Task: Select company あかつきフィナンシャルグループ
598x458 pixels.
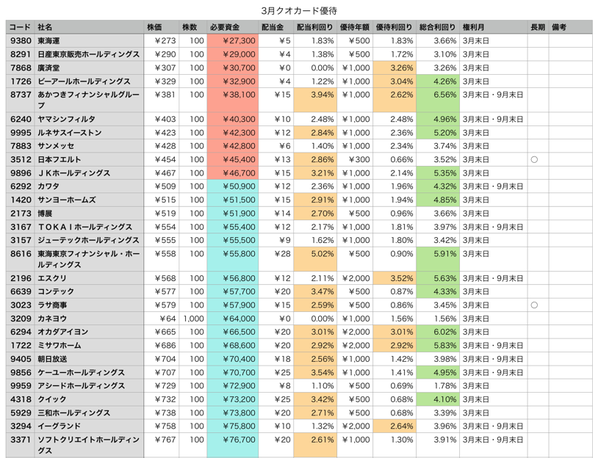Action: [88, 100]
